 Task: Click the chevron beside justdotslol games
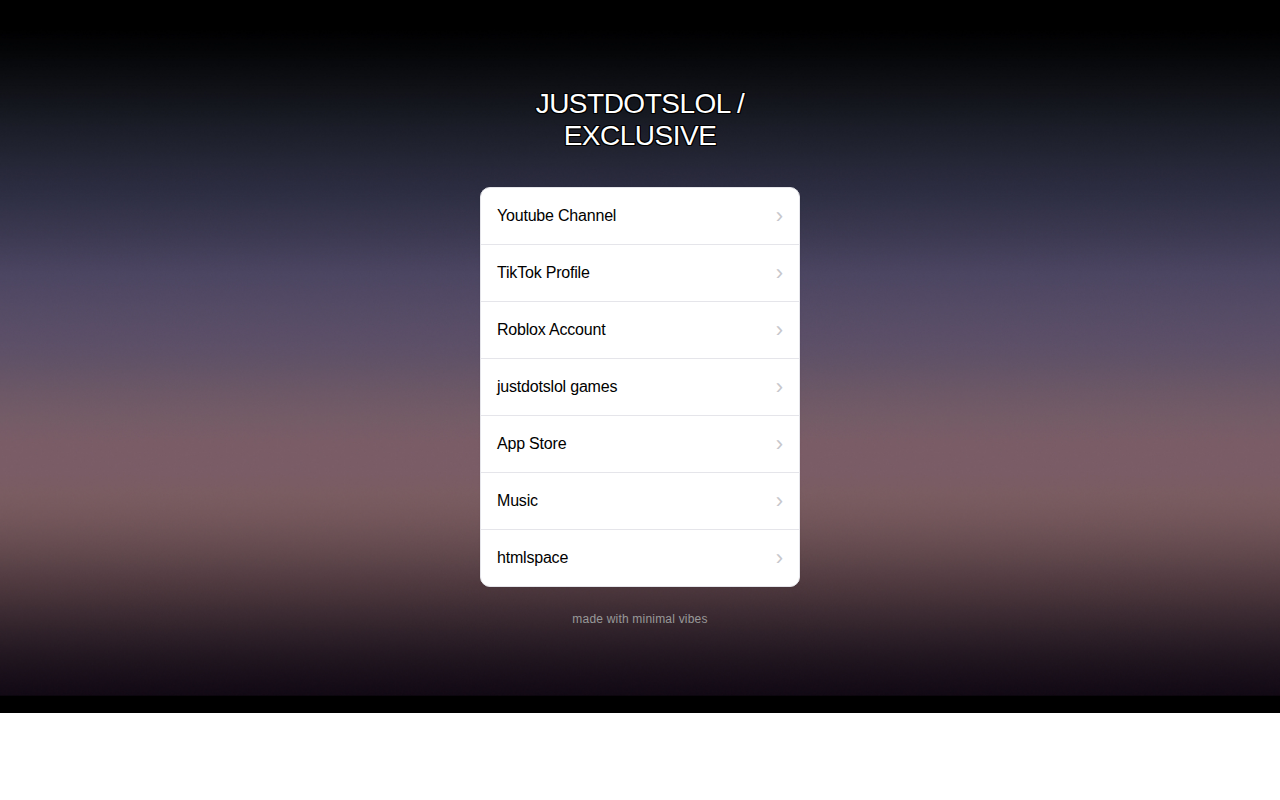pos(779,388)
